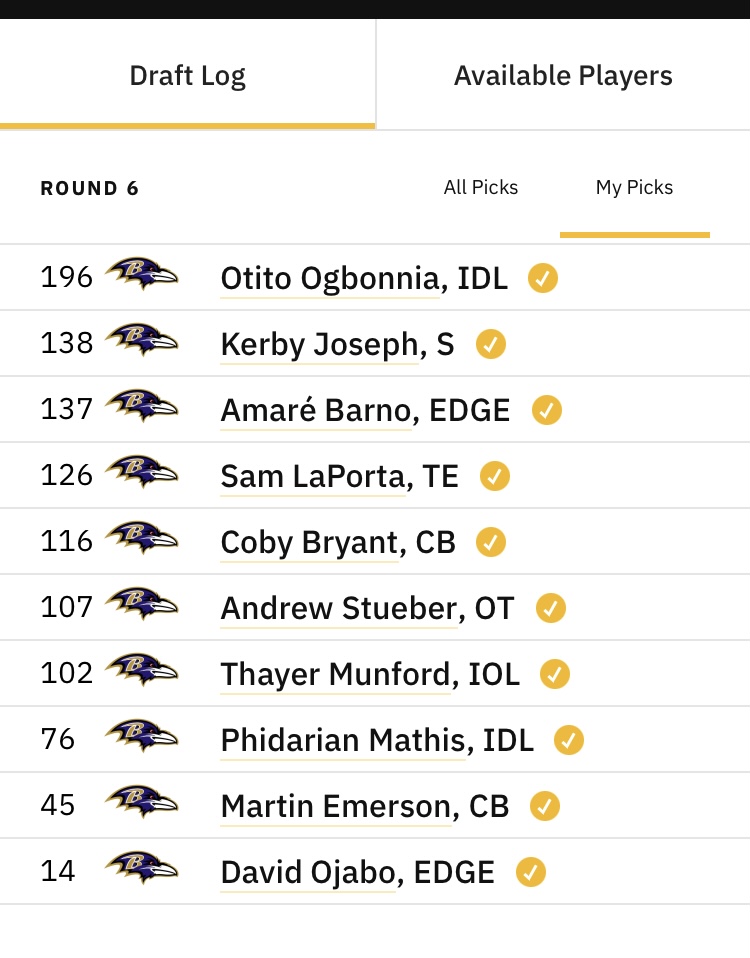Image resolution: width=750 pixels, height=958 pixels.
Task: Click the checkmark badge next to Phidarian Mathis
Action: tap(569, 740)
